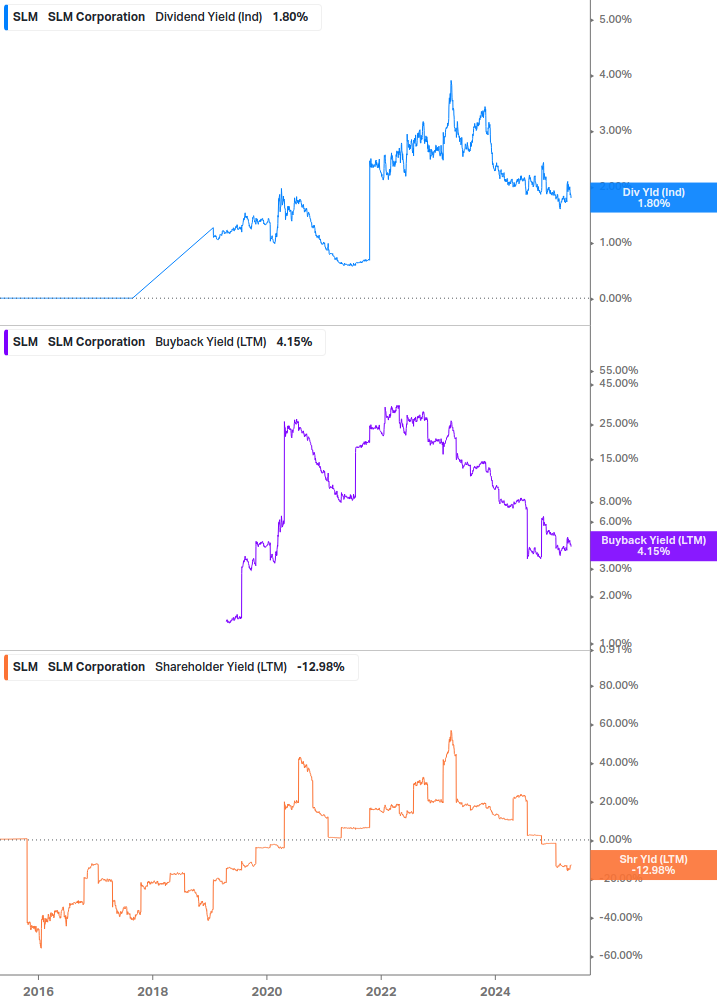Click the 6.00% tick on buyback yield axis
Image resolution: width=717 pixels, height=1005 pixels.
pos(615,522)
